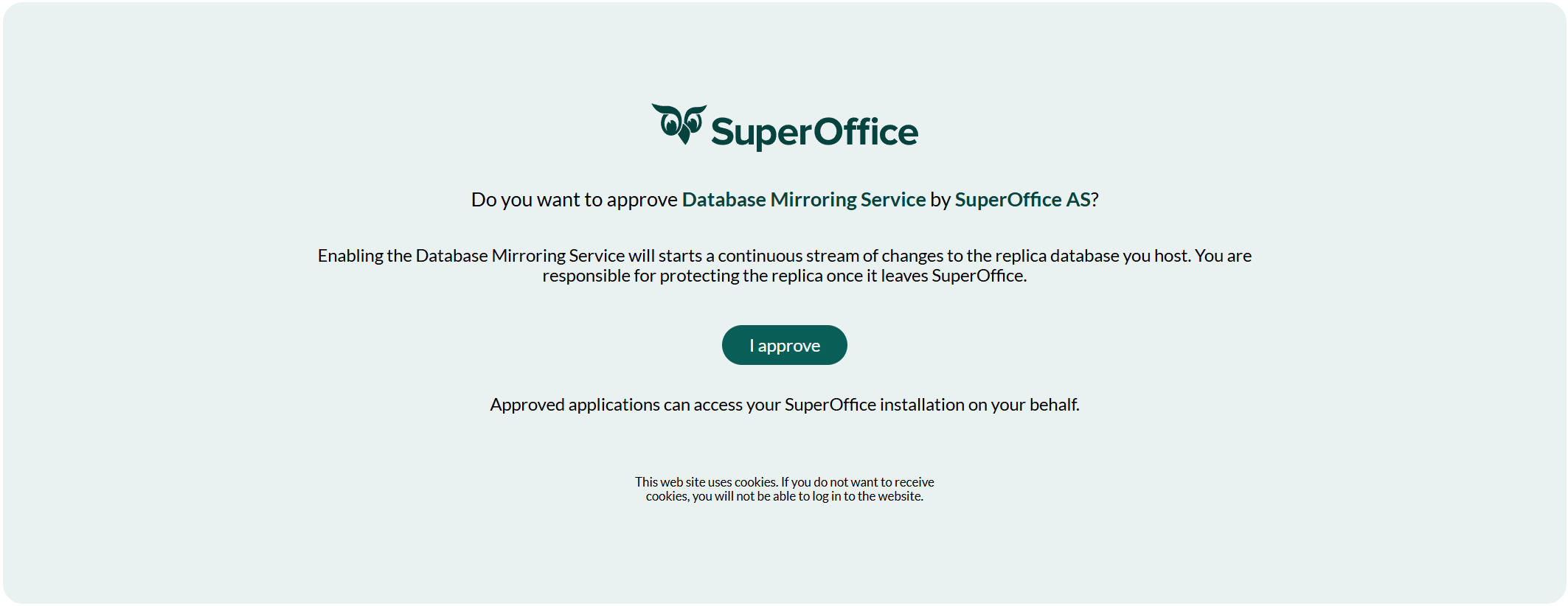Click the 'cookies, you will not be able' line
This screenshot has height=606, width=1568.
[784, 496]
